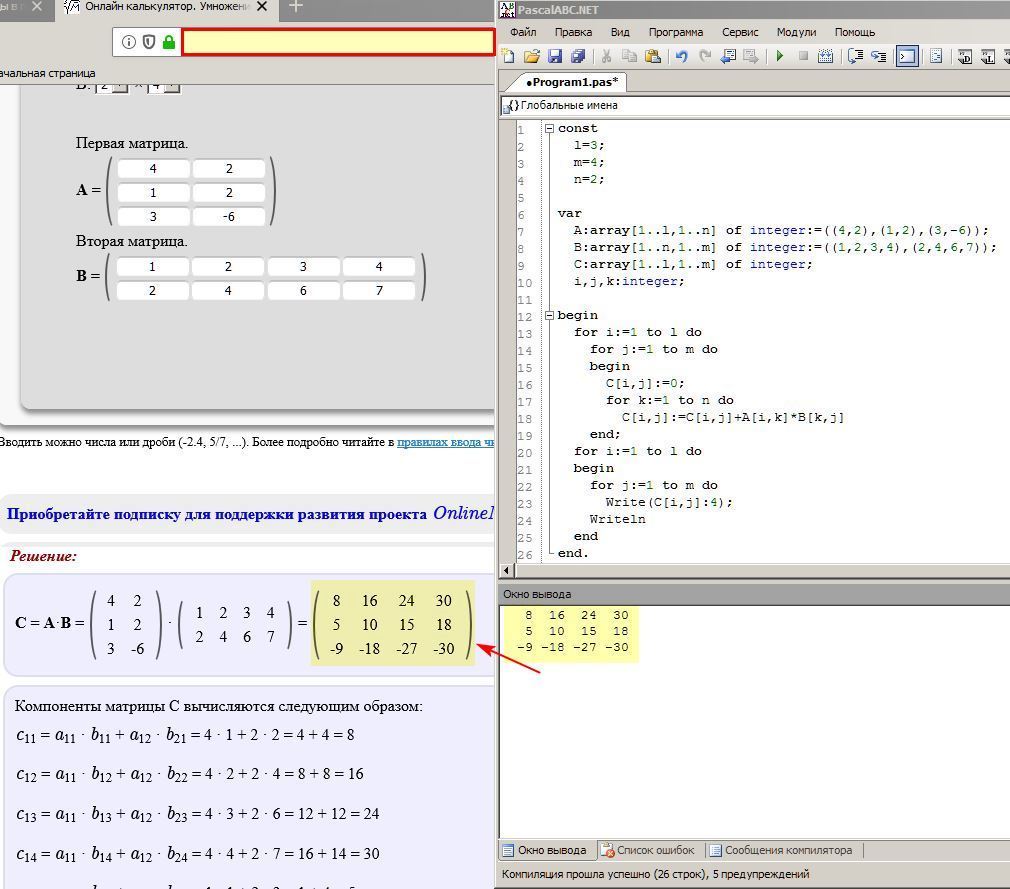
Task: Click the Save All icon
Action: click(x=577, y=57)
